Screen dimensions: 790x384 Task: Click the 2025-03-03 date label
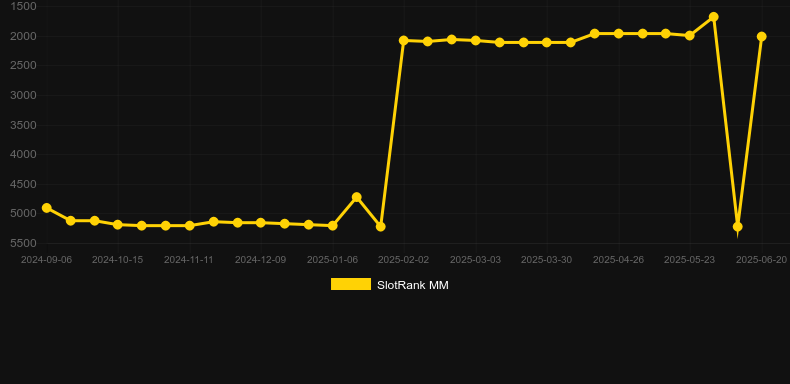[475, 260]
